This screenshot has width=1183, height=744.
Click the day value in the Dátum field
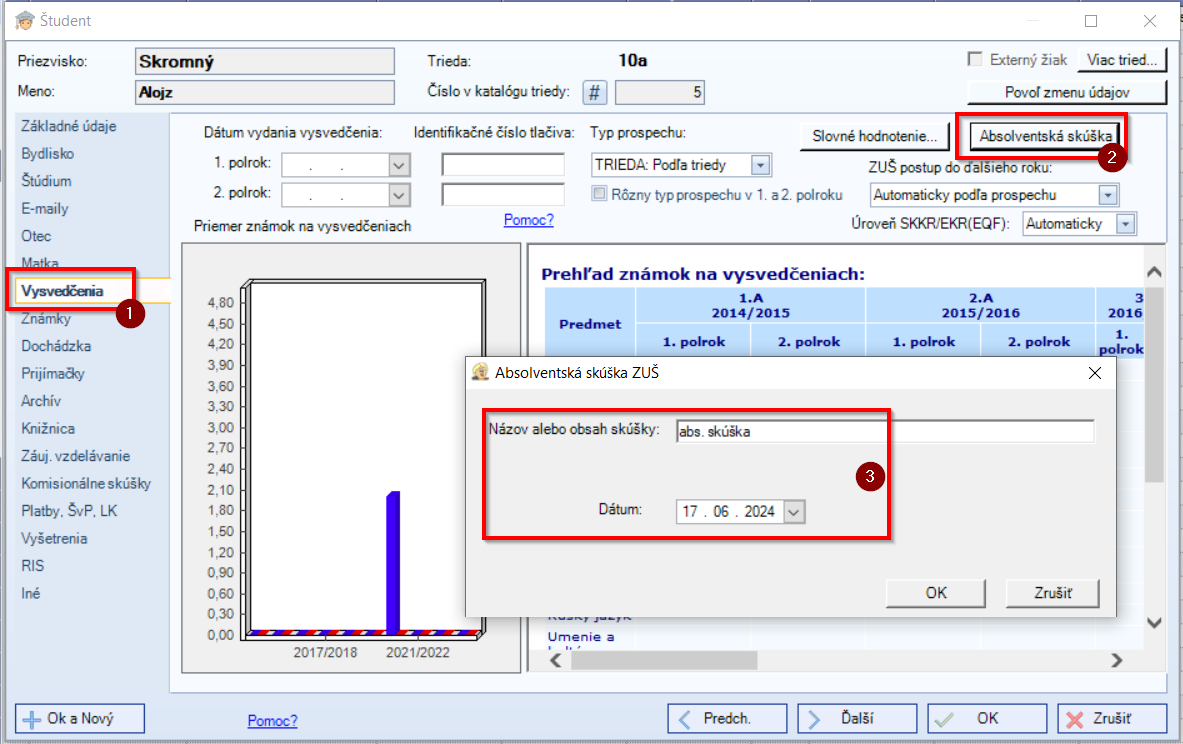click(x=690, y=512)
